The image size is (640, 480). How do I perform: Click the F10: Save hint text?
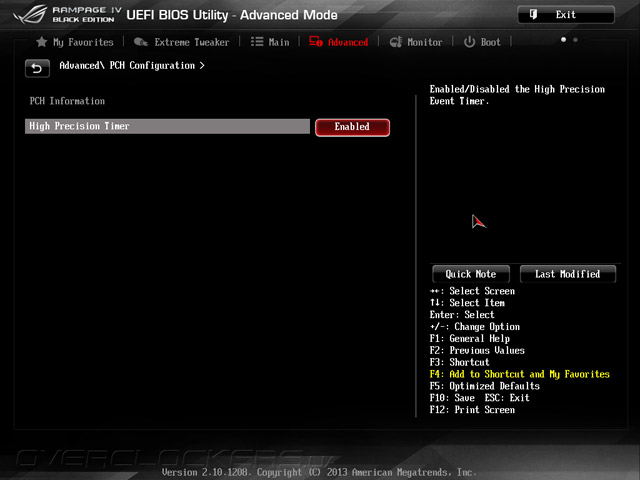(452, 398)
